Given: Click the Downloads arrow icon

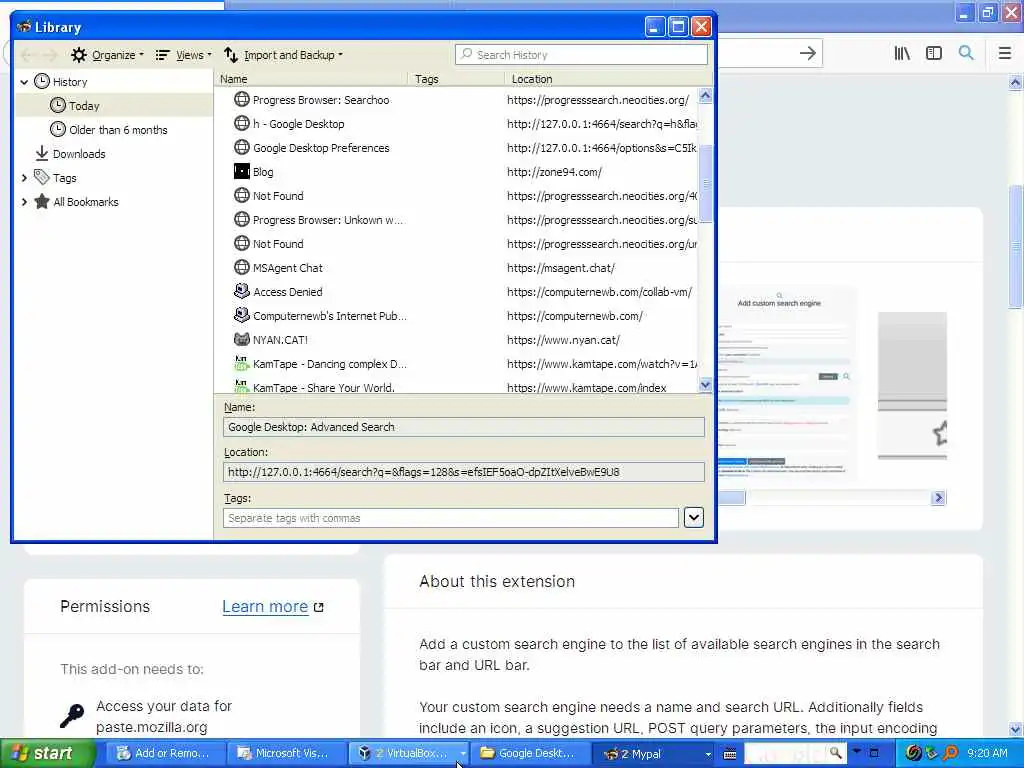Looking at the screenshot, I should click(42, 153).
